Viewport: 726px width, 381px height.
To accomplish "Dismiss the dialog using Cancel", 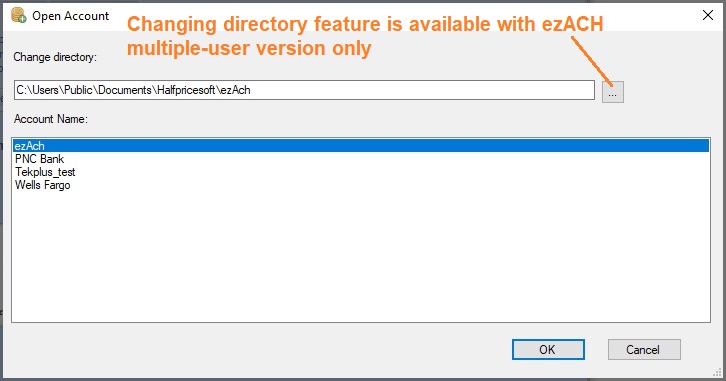I will 644,350.
